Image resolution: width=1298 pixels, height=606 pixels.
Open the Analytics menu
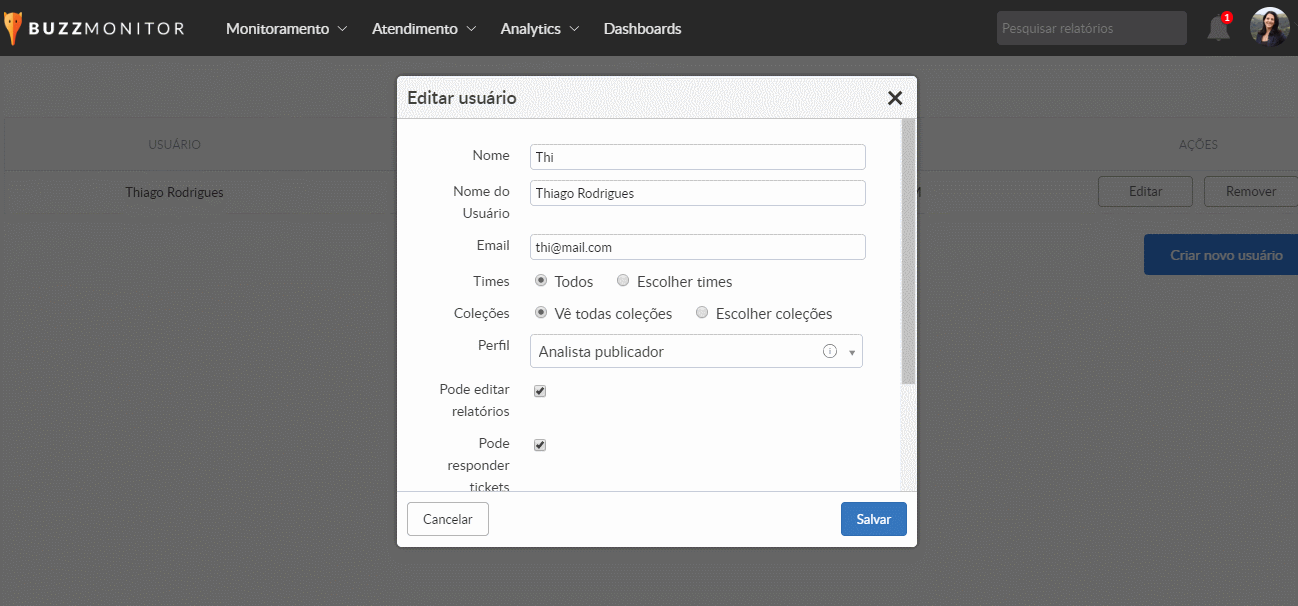pyautogui.click(x=540, y=29)
